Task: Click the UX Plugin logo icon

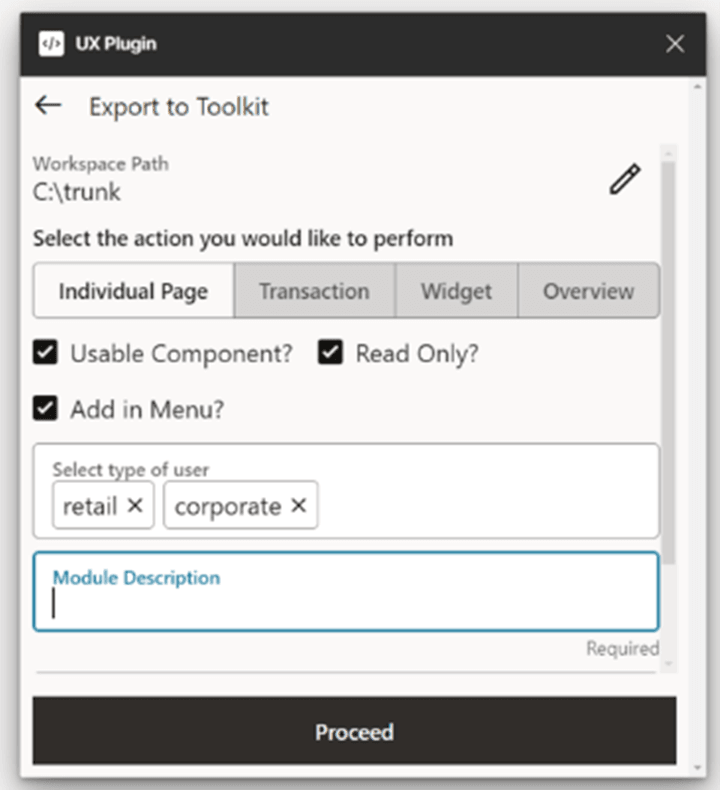Action: click(x=51, y=44)
